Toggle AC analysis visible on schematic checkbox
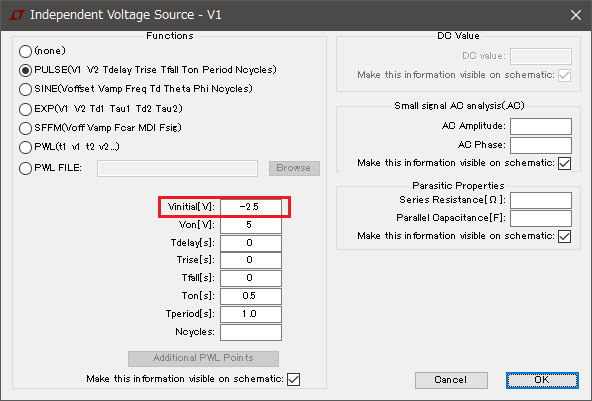Viewport: 592px width, 401px height. click(x=564, y=163)
